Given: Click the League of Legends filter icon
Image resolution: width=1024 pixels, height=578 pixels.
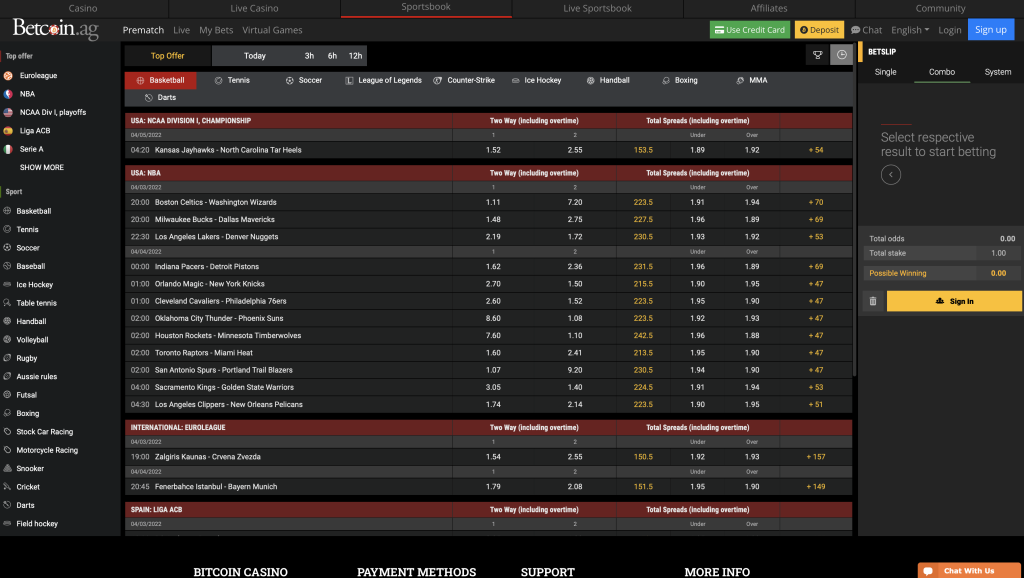Looking at the screenshot, I should (x=349, y=80).
